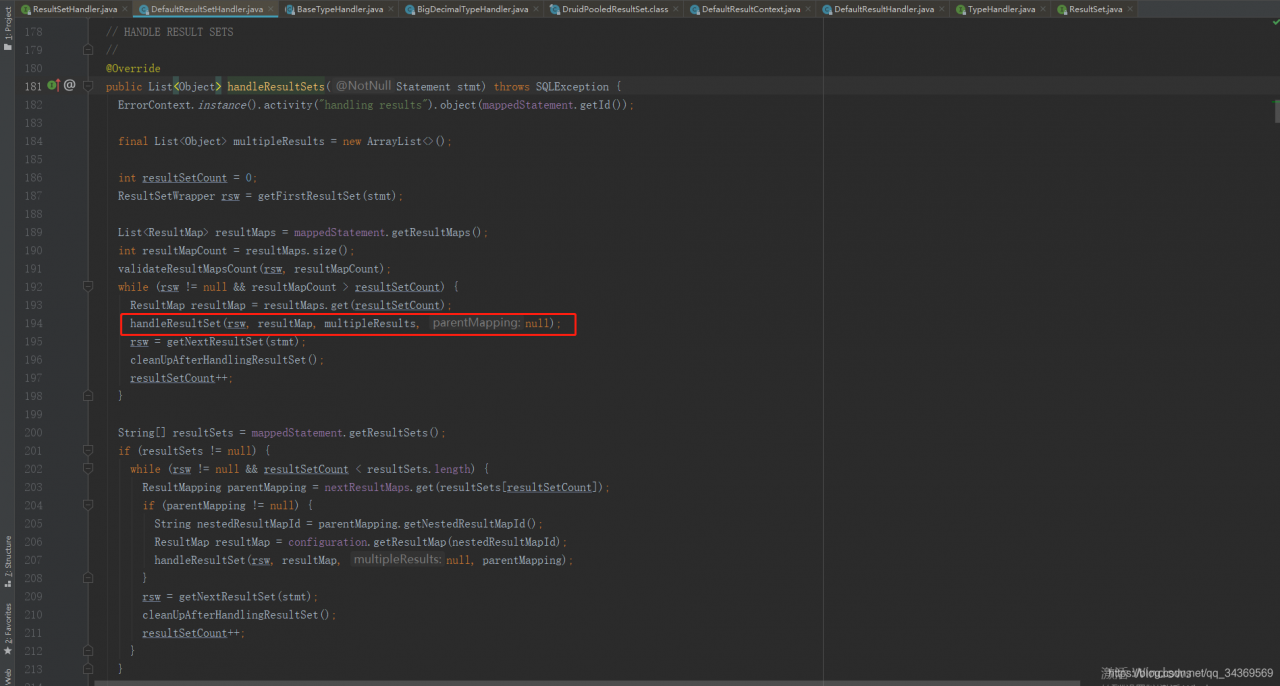The image size is (1280, 686).
Task: Collapse the if parentMapping block at line 204
Action: [x=88, y=505]
